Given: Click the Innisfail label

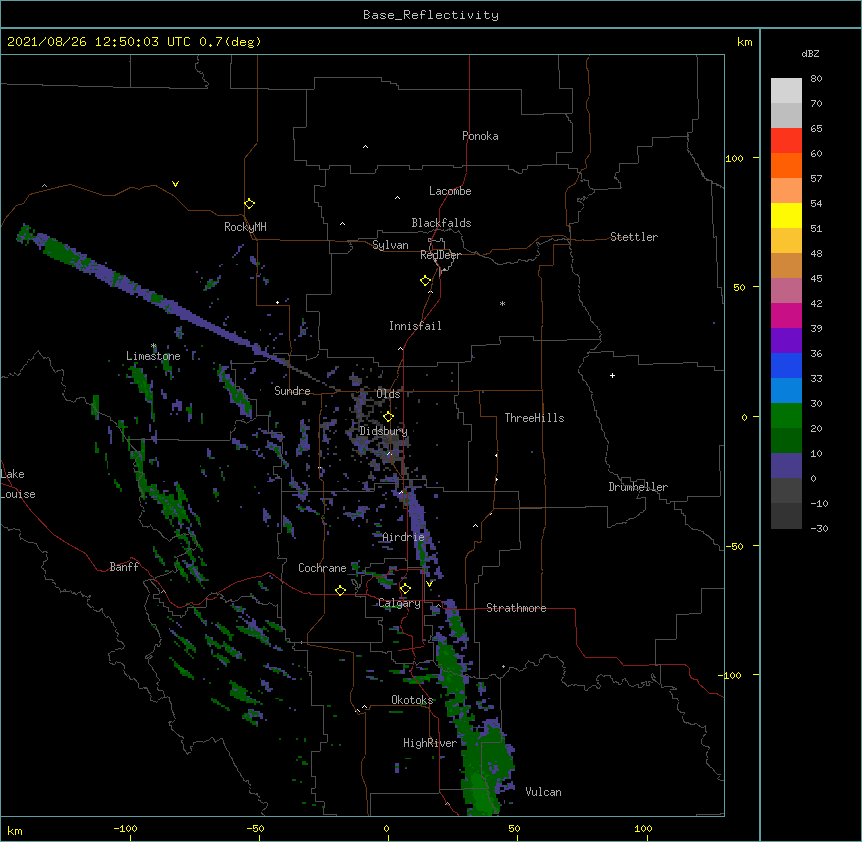Looking at the screenshot, I should [x=415, y=326].
